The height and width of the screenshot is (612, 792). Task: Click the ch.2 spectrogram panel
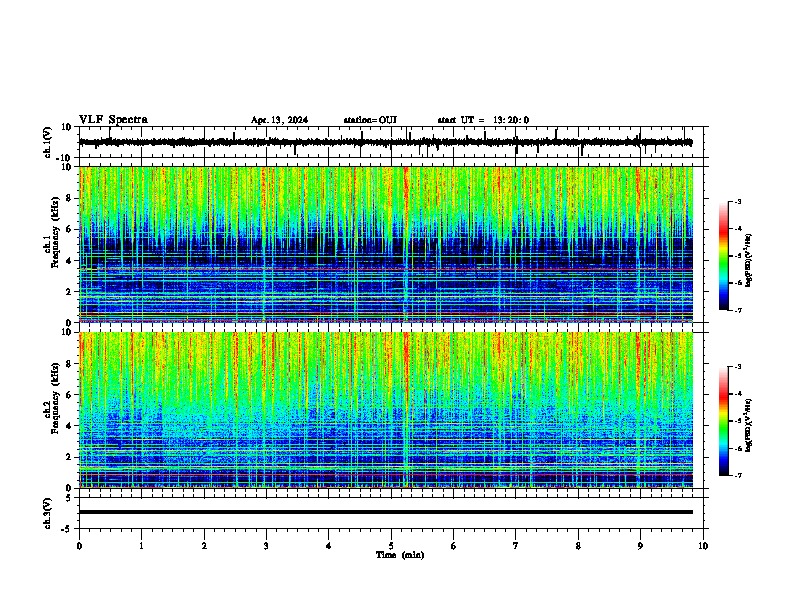pyautogui.click(x=385, y=410)
